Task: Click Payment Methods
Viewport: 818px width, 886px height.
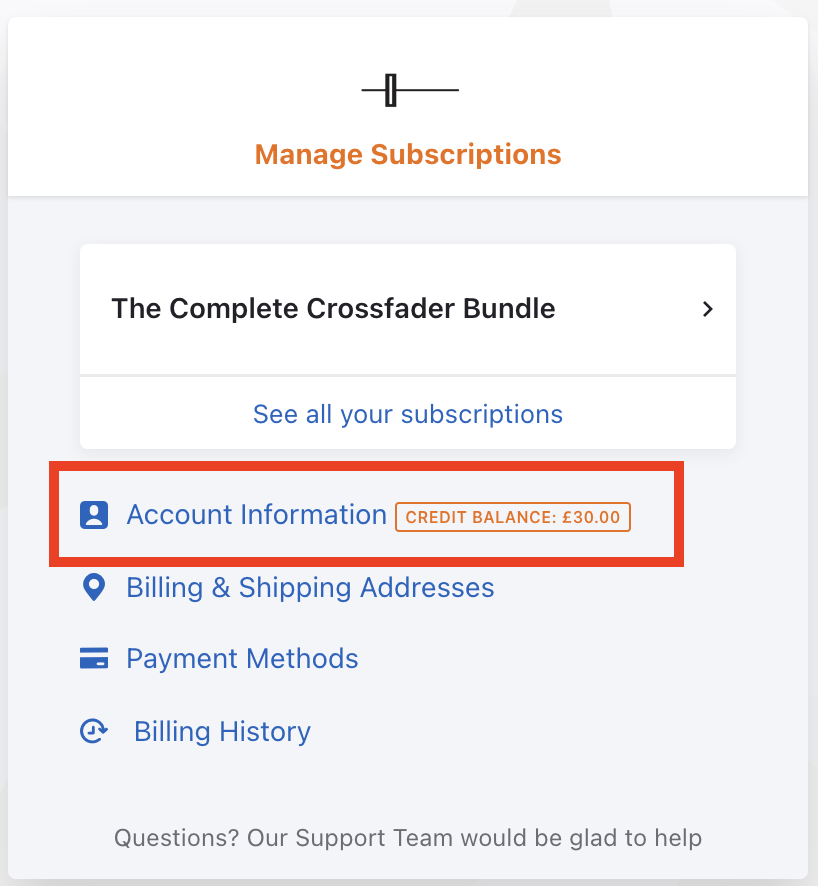Action: point(242,658)
